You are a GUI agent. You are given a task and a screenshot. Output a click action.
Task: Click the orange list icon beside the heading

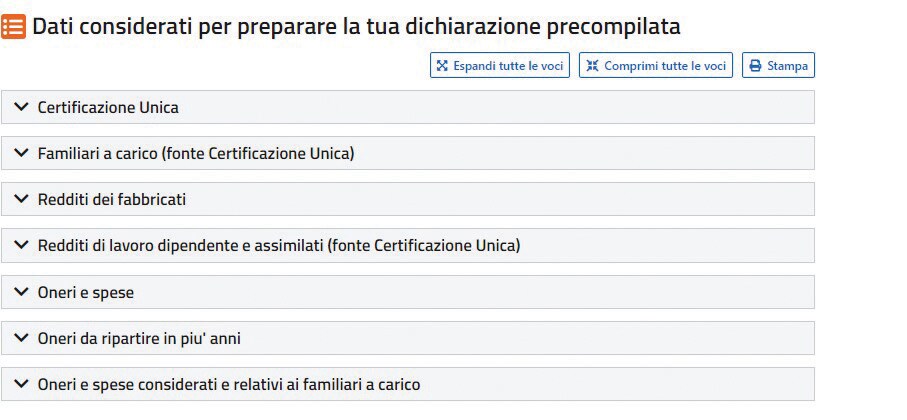tap(13, 27)
